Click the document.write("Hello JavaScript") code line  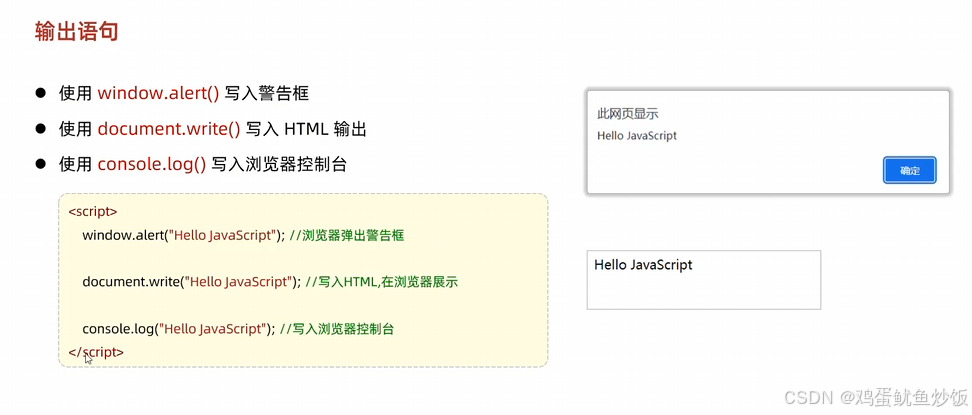[192, 282]
